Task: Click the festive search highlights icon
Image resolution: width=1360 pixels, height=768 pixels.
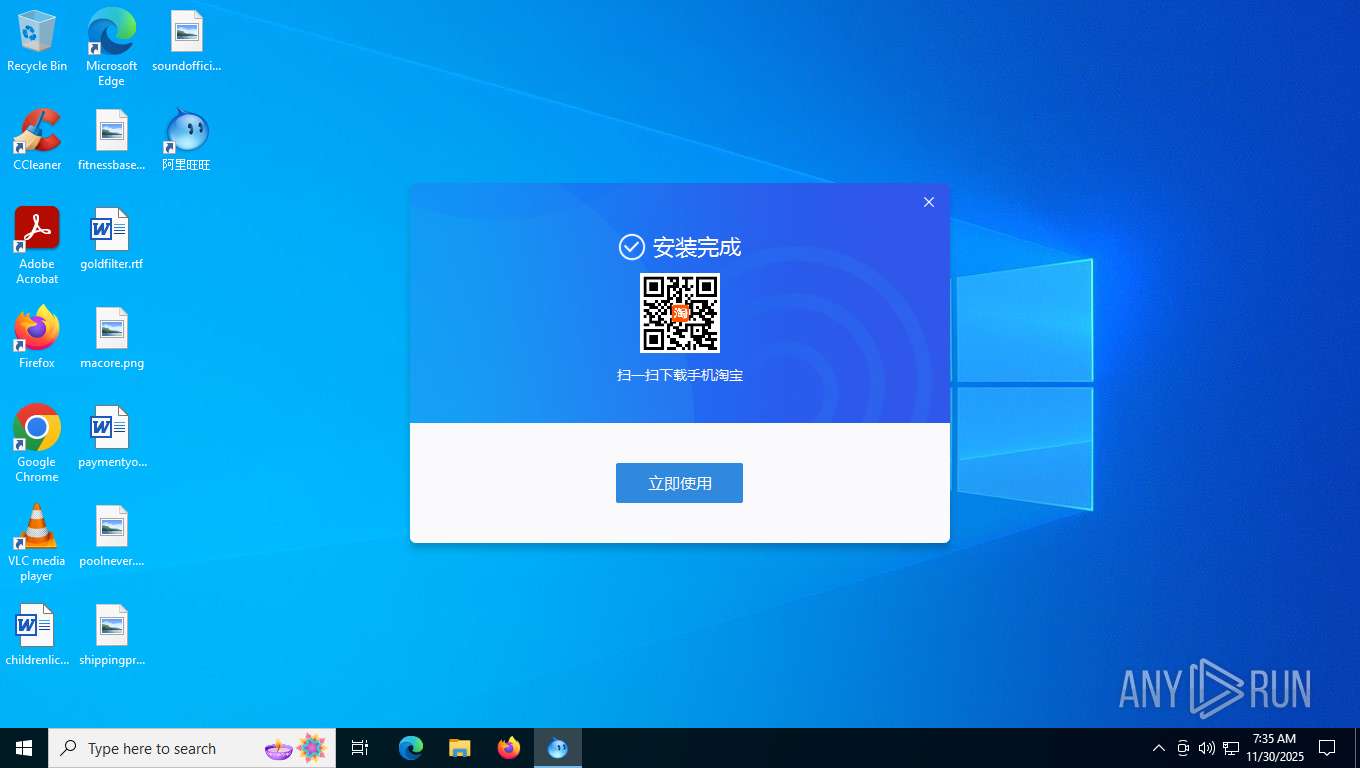Action: 296,748
